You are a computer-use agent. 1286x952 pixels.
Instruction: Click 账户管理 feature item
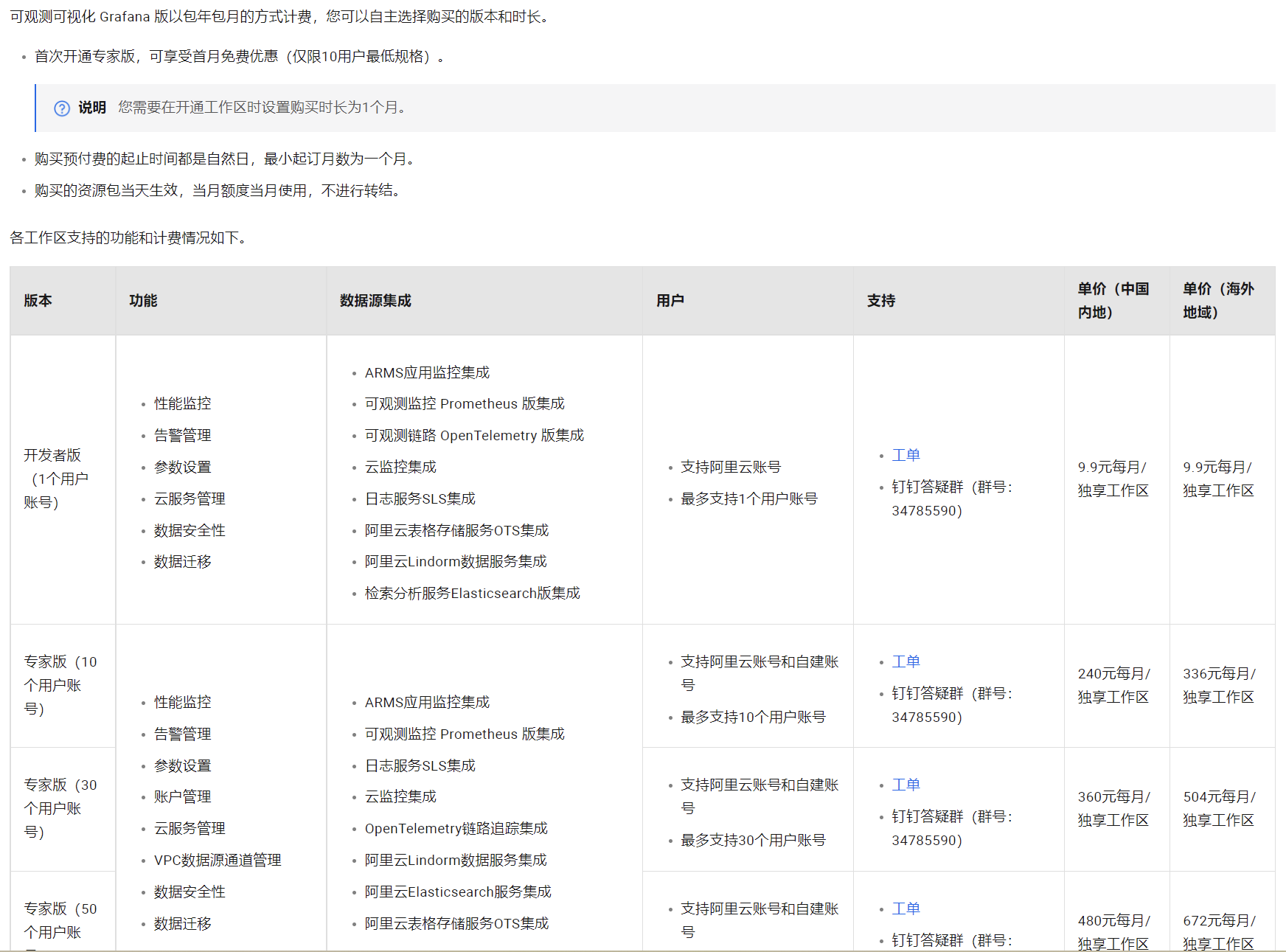182,797
